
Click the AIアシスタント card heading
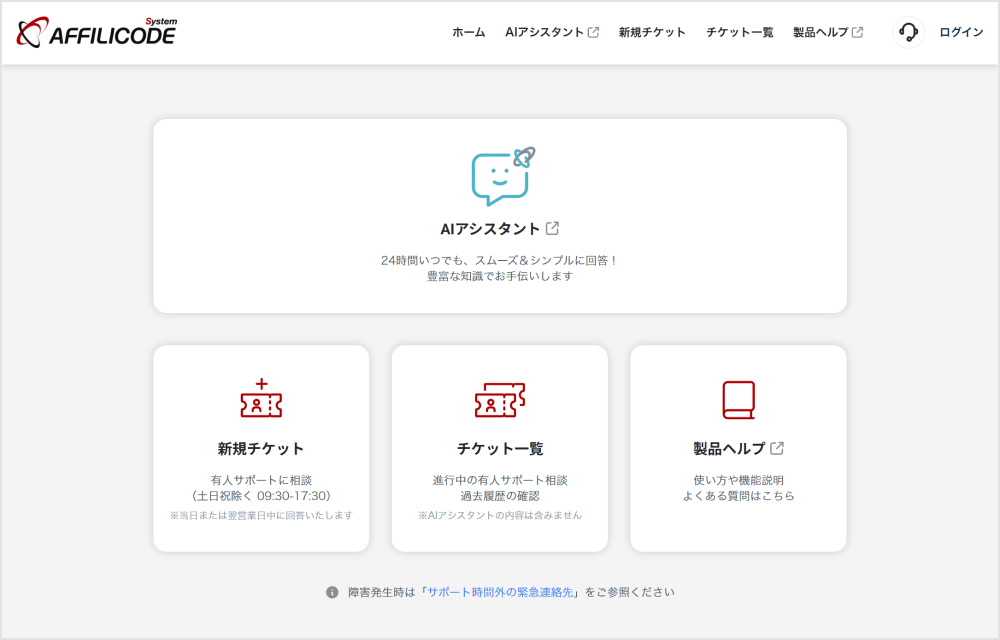[490, 229]
